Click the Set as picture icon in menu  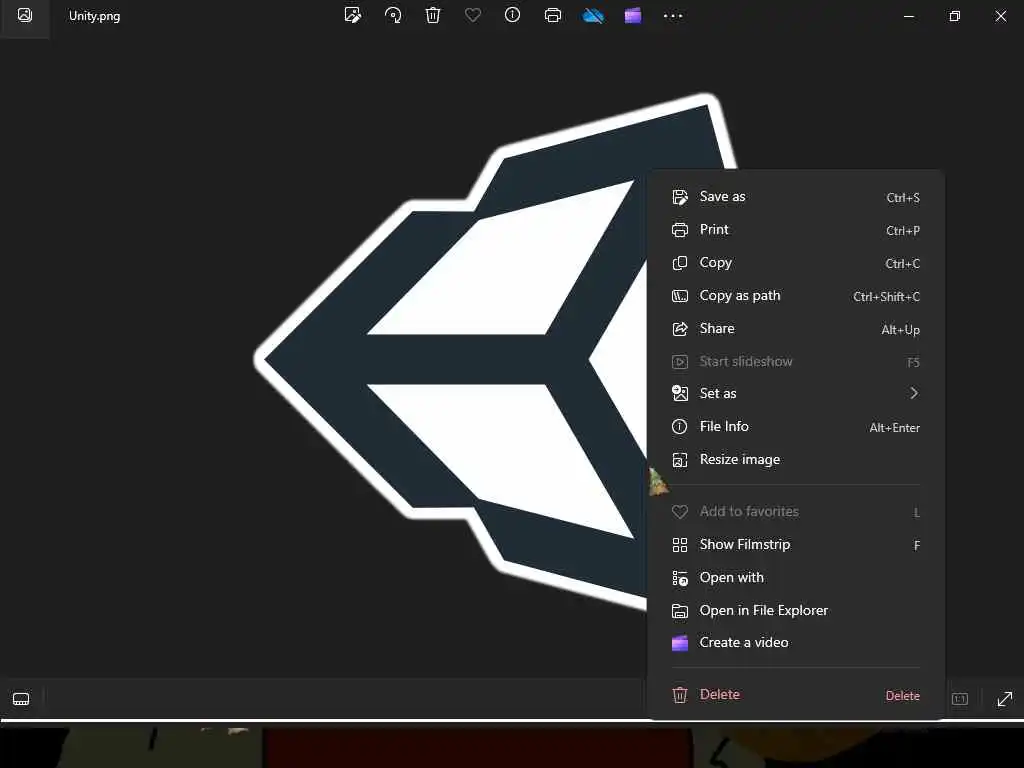(680, 393)
